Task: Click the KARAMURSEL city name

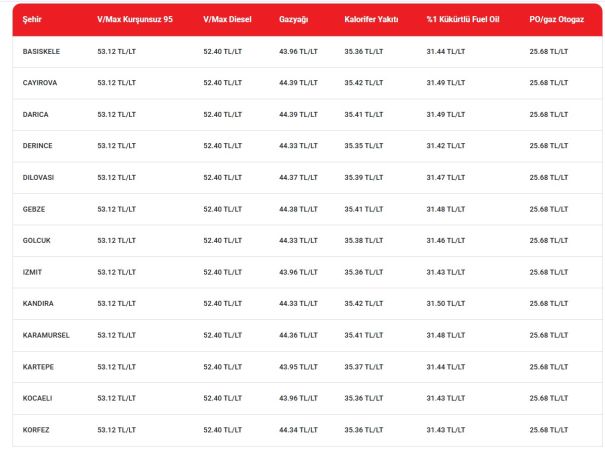Action: pyautogui.click(x=46, y=335)
